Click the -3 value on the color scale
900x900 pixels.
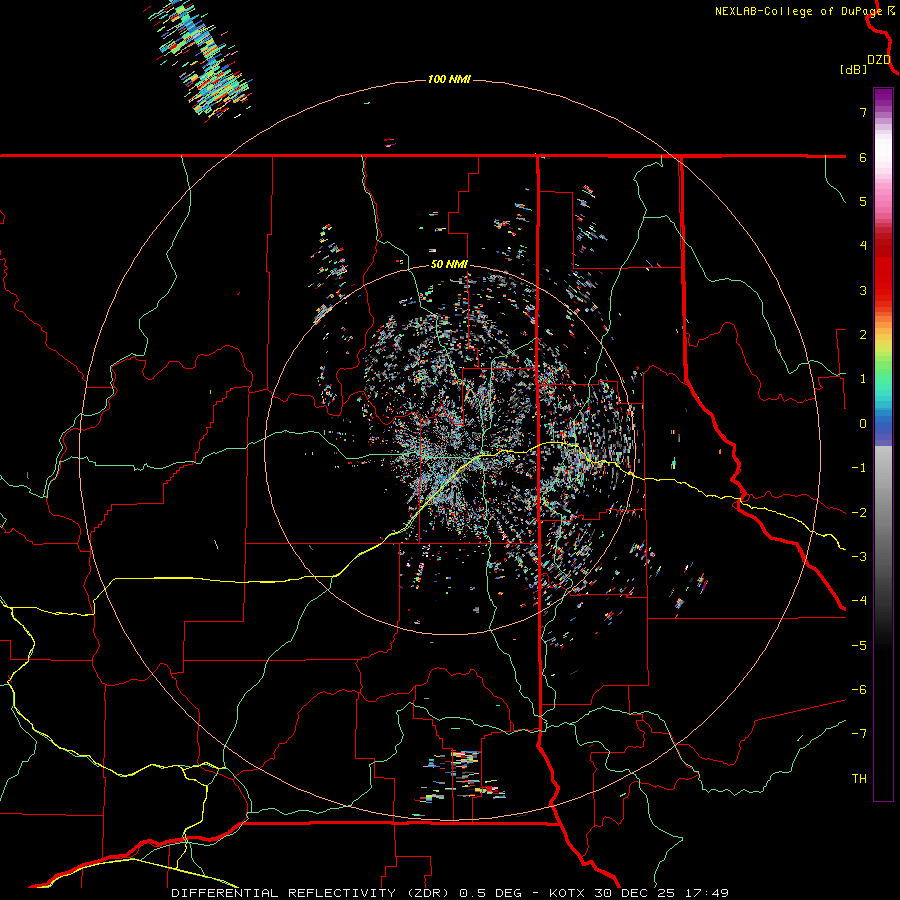(859, 557)
